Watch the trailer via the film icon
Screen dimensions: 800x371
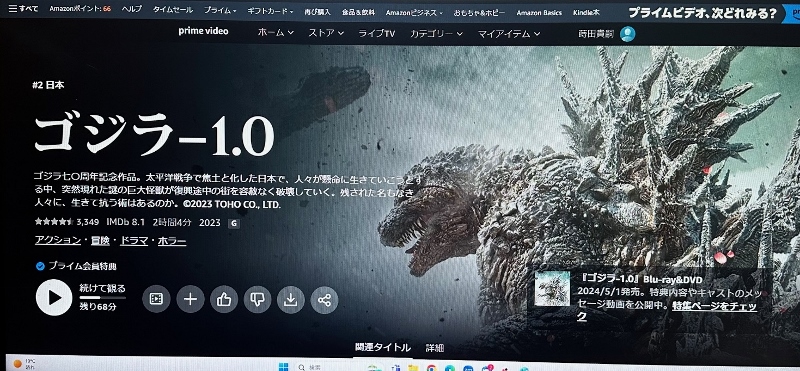click(156, 299)
